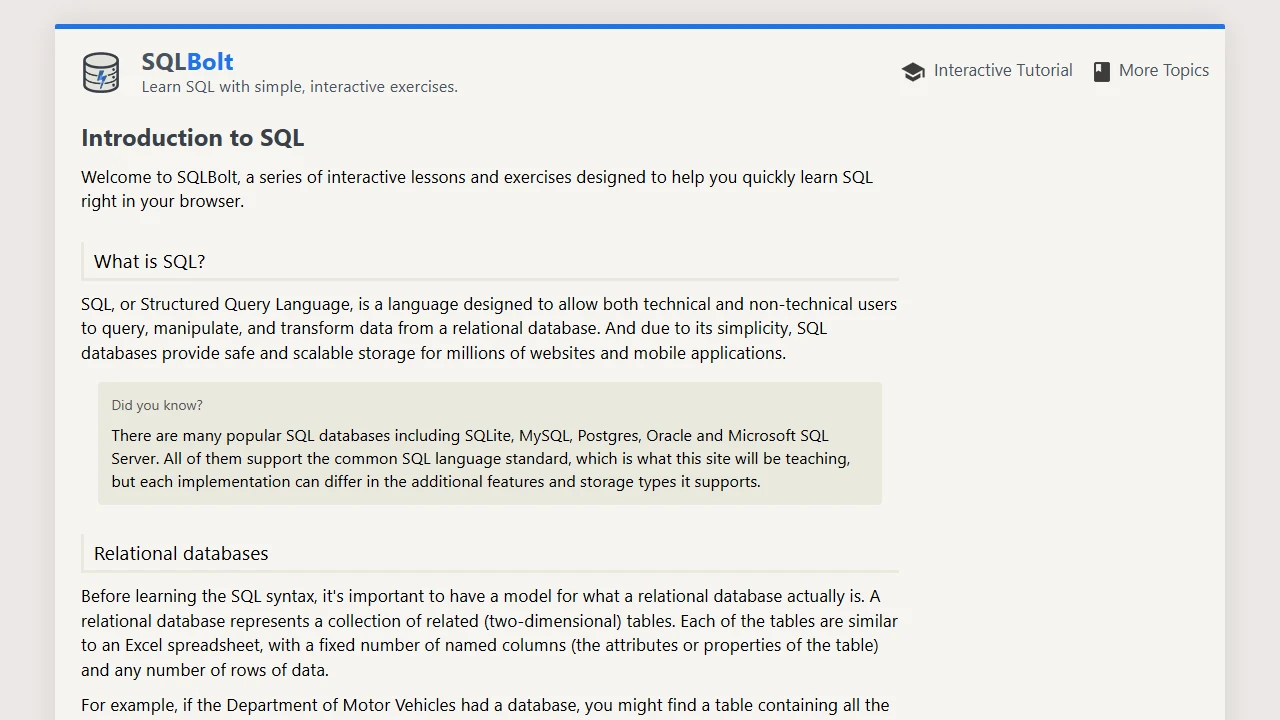Select the graduation cap icon beside Interactive Tutorial
The width and height of the screenshot is (1280, 720).
(x=913, y=71)
